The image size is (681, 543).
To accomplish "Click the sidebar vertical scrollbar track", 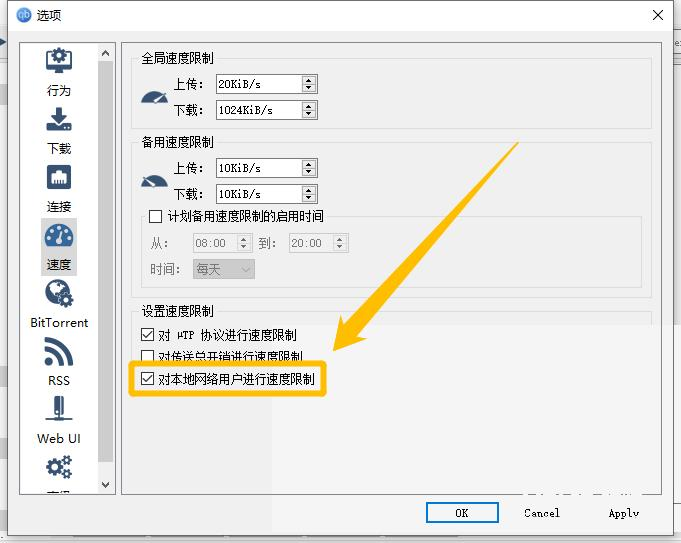I will [x=106, y=261].
